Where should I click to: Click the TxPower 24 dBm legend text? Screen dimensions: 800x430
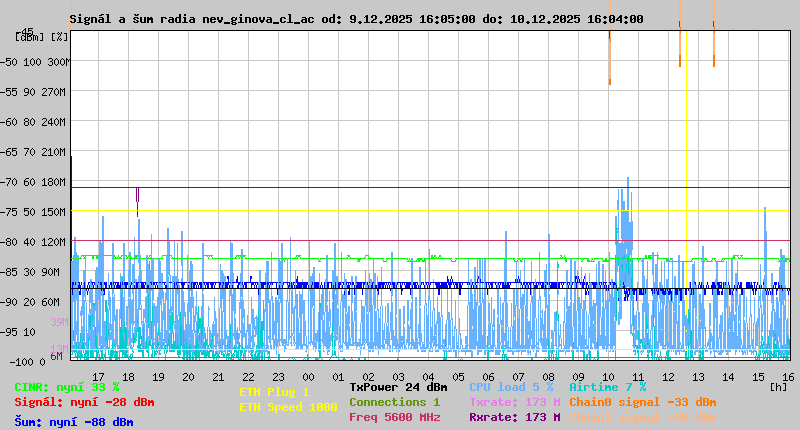(398, 386)
